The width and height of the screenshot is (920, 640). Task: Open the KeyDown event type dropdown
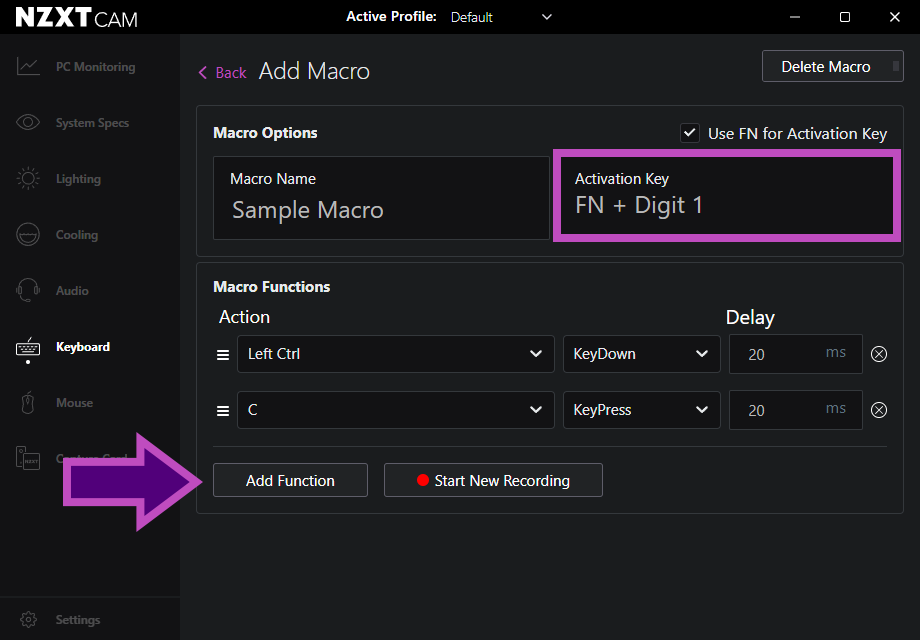click(x=641, y=353)
